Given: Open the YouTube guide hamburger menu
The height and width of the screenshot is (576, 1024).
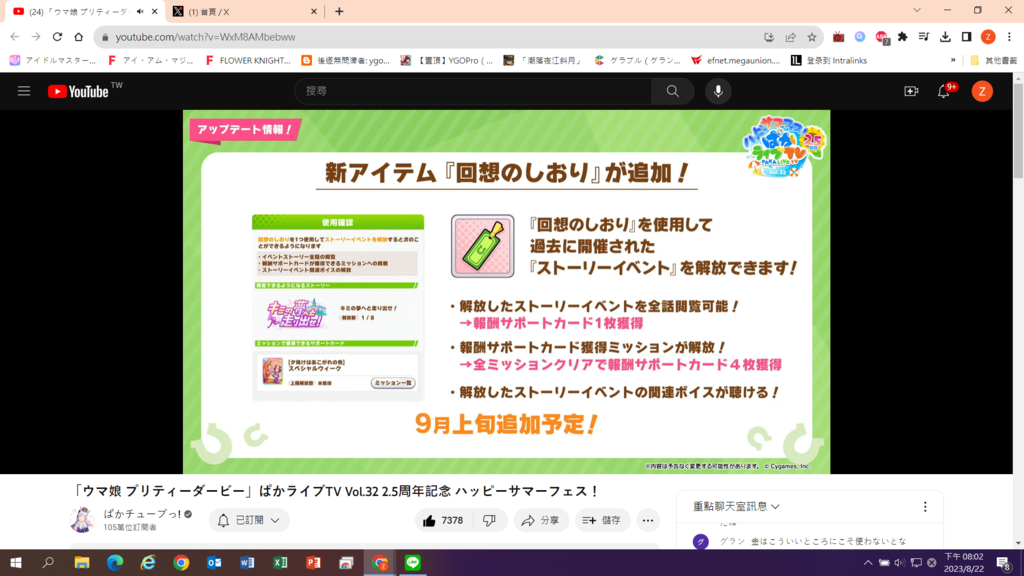Looking at the screenshot, I should coord(24,91).
